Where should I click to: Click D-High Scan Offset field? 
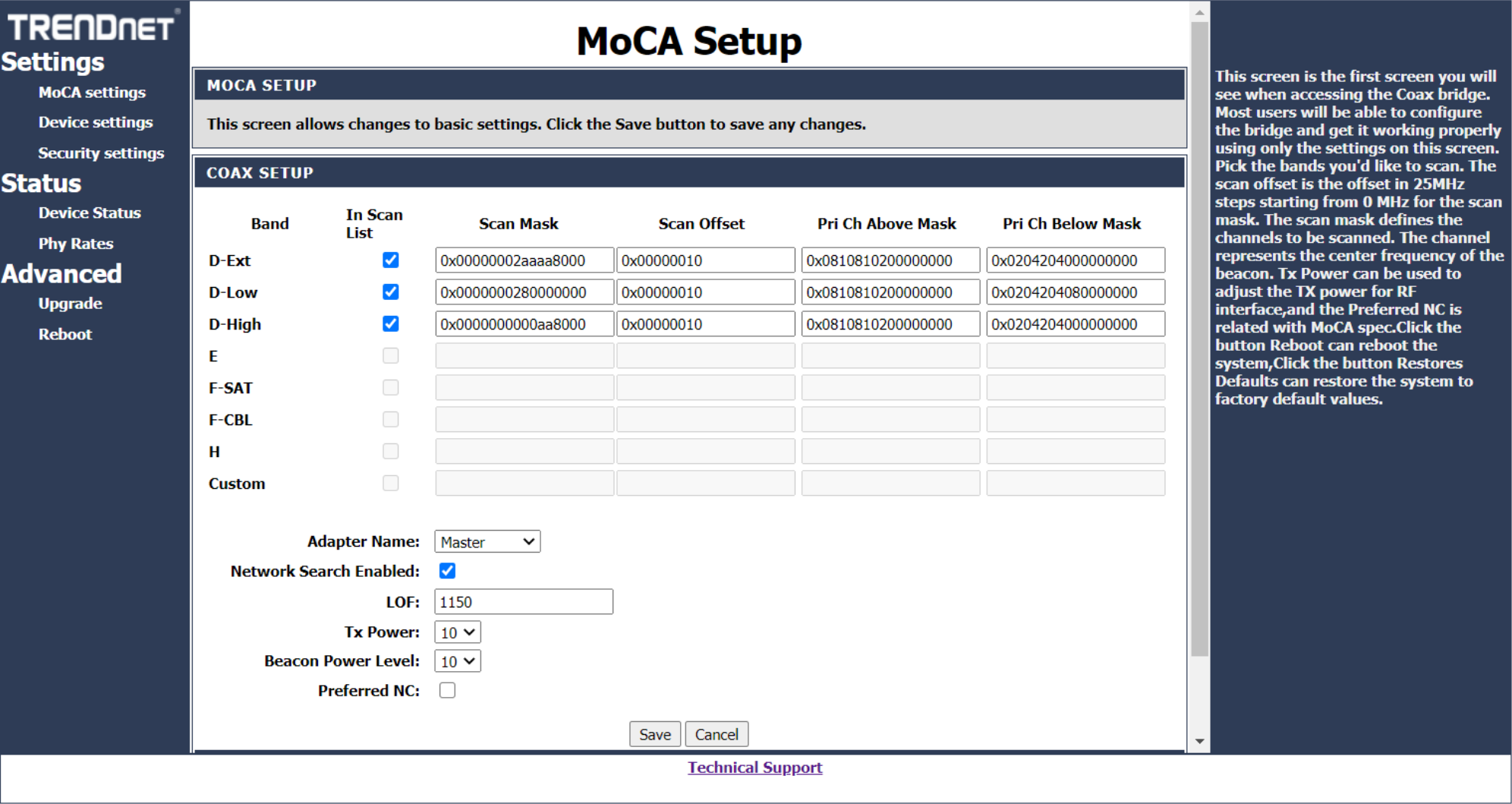706,324
